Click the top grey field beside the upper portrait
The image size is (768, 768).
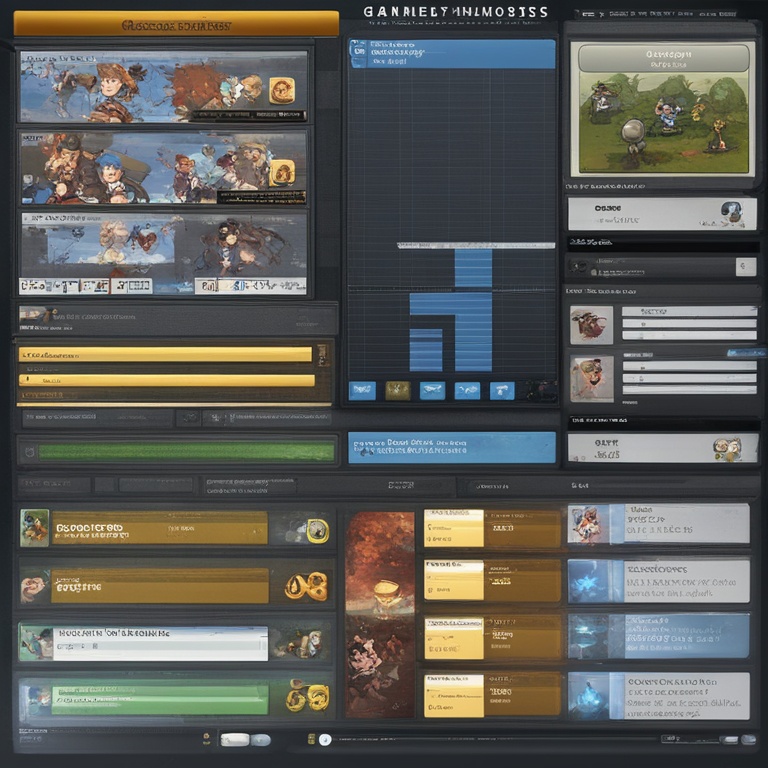click(x=689, y=311)
